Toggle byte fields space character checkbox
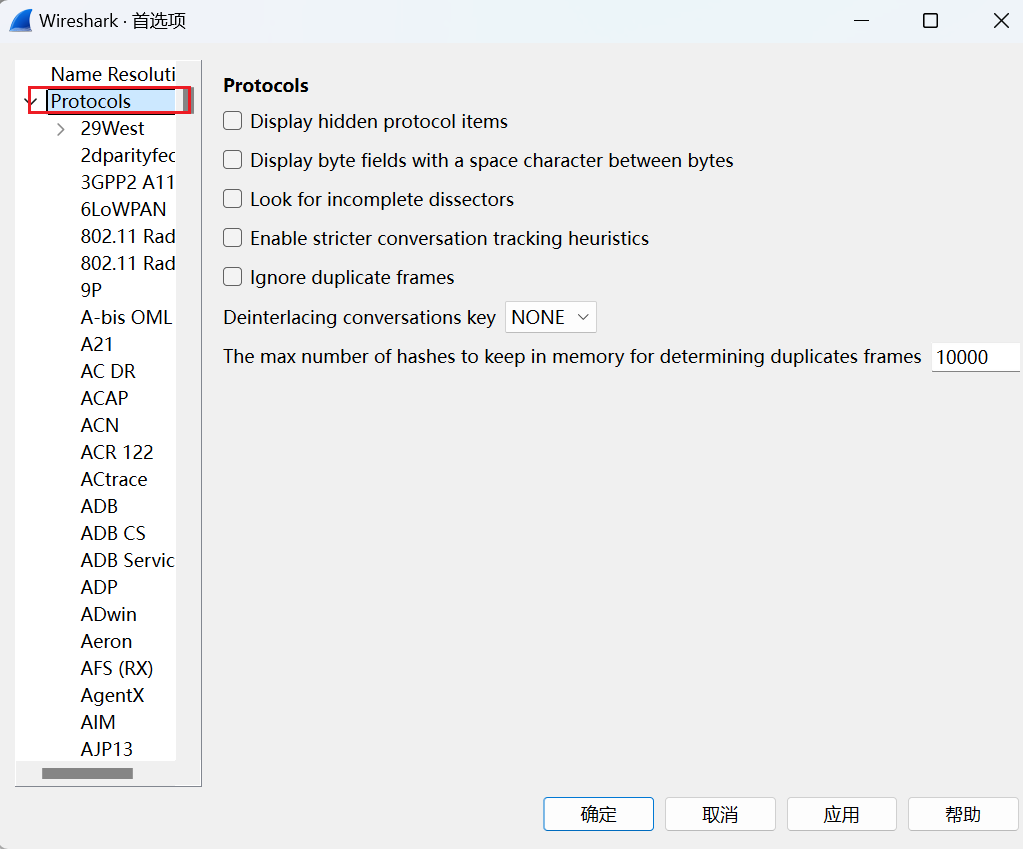Viewport: 1023px width, 849px height. 233,160
